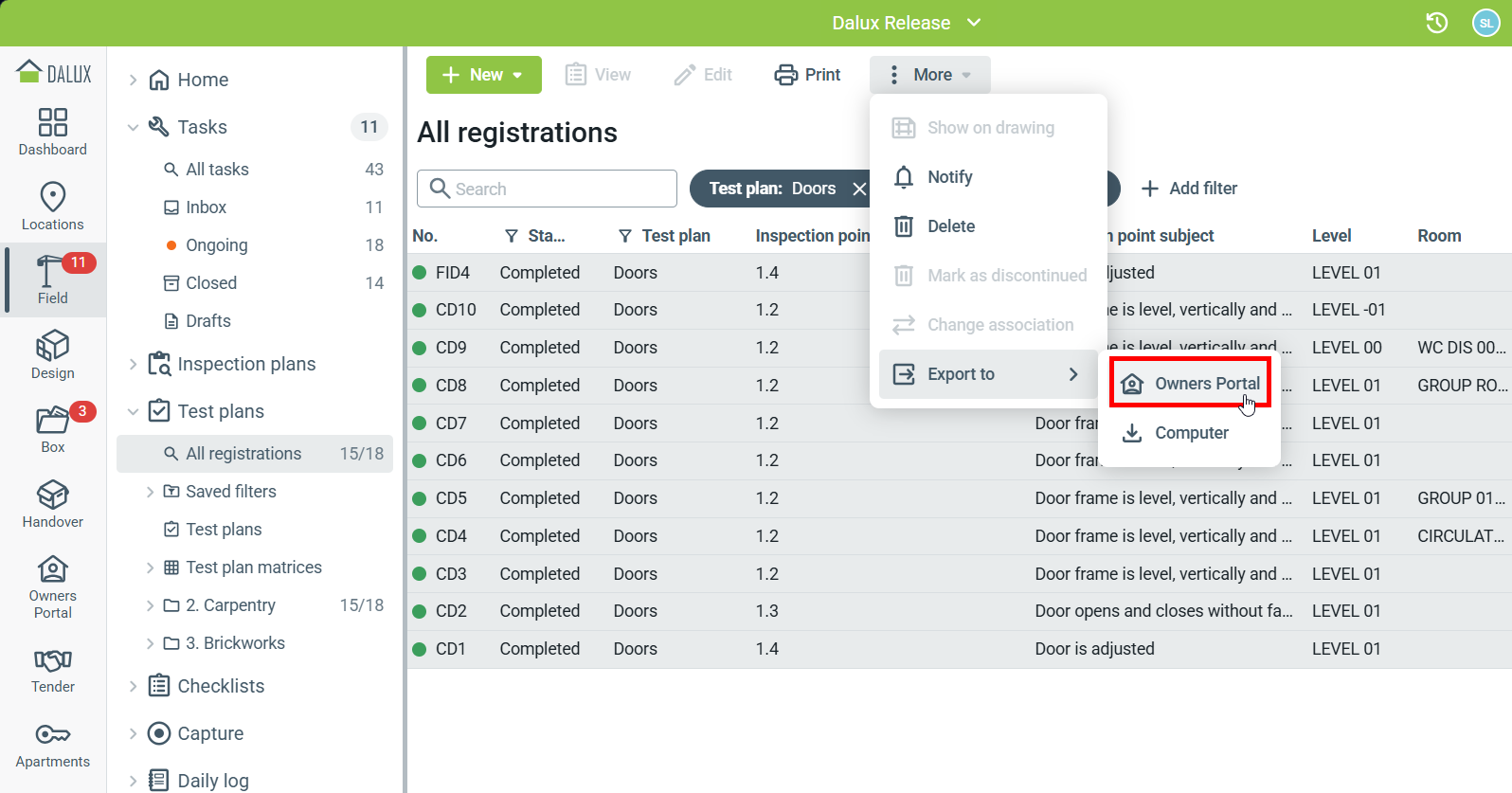The image size is (1512, 793).
Task: Expand the Saved filters node
Action: pos(150,492)
